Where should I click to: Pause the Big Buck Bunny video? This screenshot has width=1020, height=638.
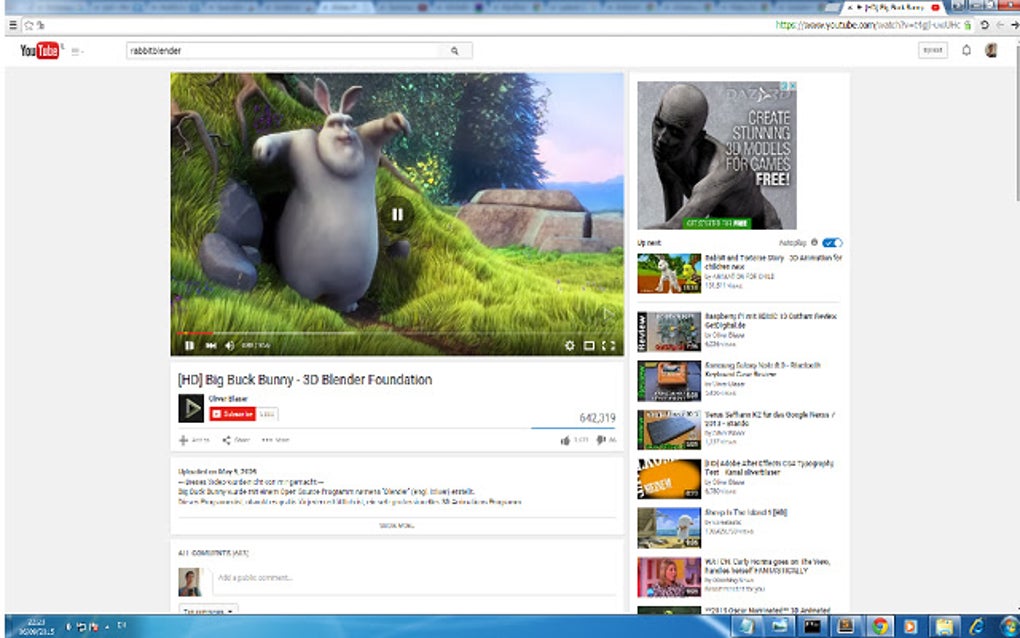pyautogui.click(x=188, y=347)
